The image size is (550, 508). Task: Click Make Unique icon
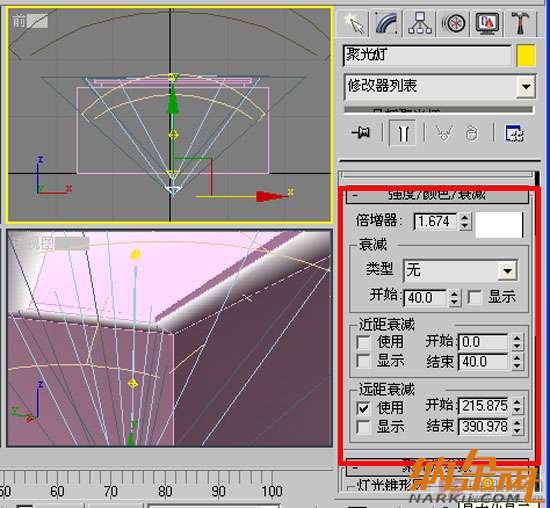444,133
